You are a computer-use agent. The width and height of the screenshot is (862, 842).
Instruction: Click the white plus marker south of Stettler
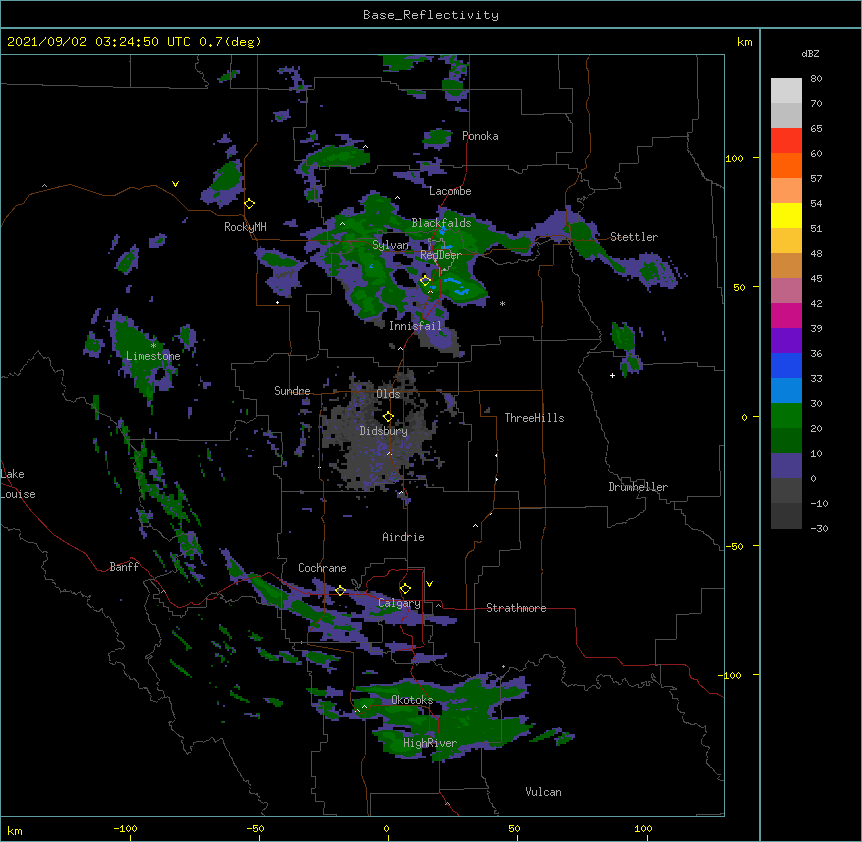(x=612, y=375)
